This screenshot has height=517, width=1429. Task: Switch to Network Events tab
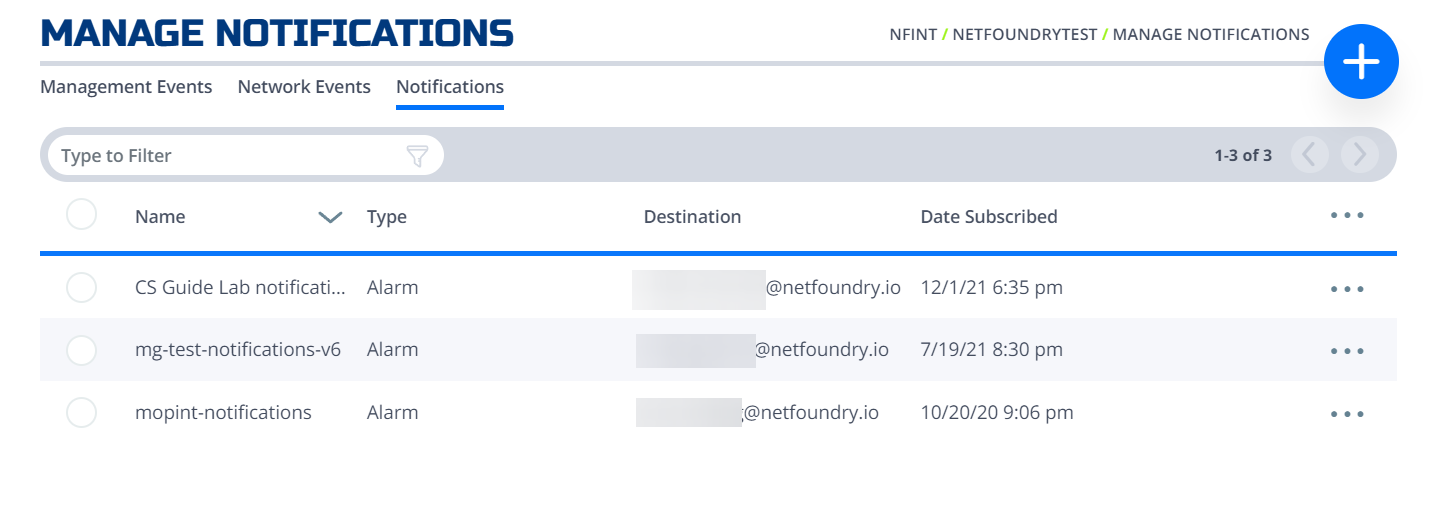(304, 87)
